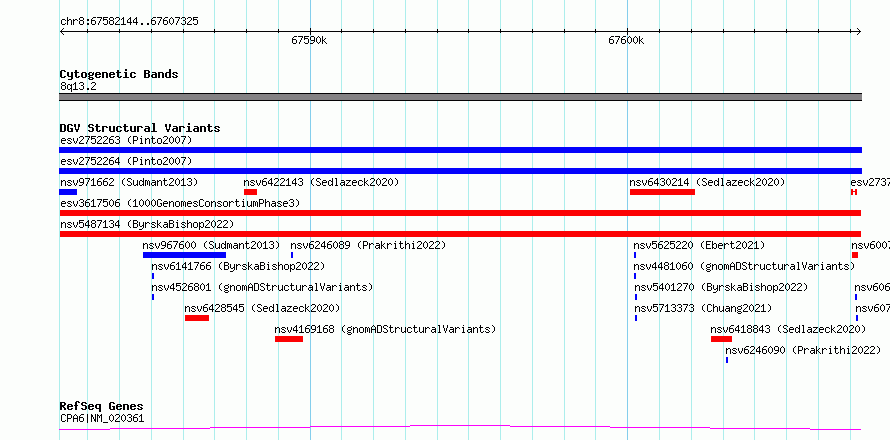Click the red bar under nsv6430214
Image resolution: width=890 pixels, height=440 pixels.
662,192
